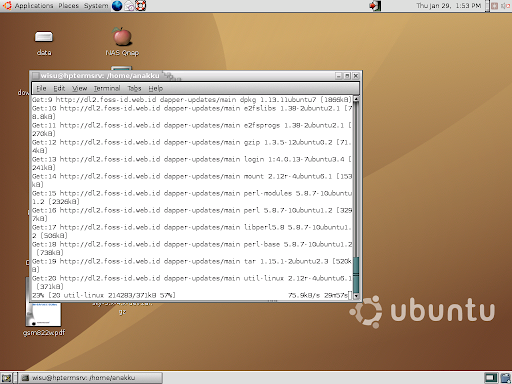The height and width of the screenshot is (384, 512).
Task: Open the Places menu
Action: tap(68, 6)
